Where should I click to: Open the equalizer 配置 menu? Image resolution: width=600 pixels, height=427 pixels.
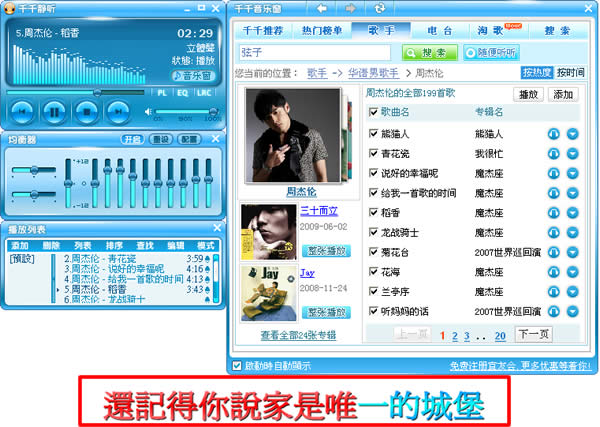click(x=189, y=139)
